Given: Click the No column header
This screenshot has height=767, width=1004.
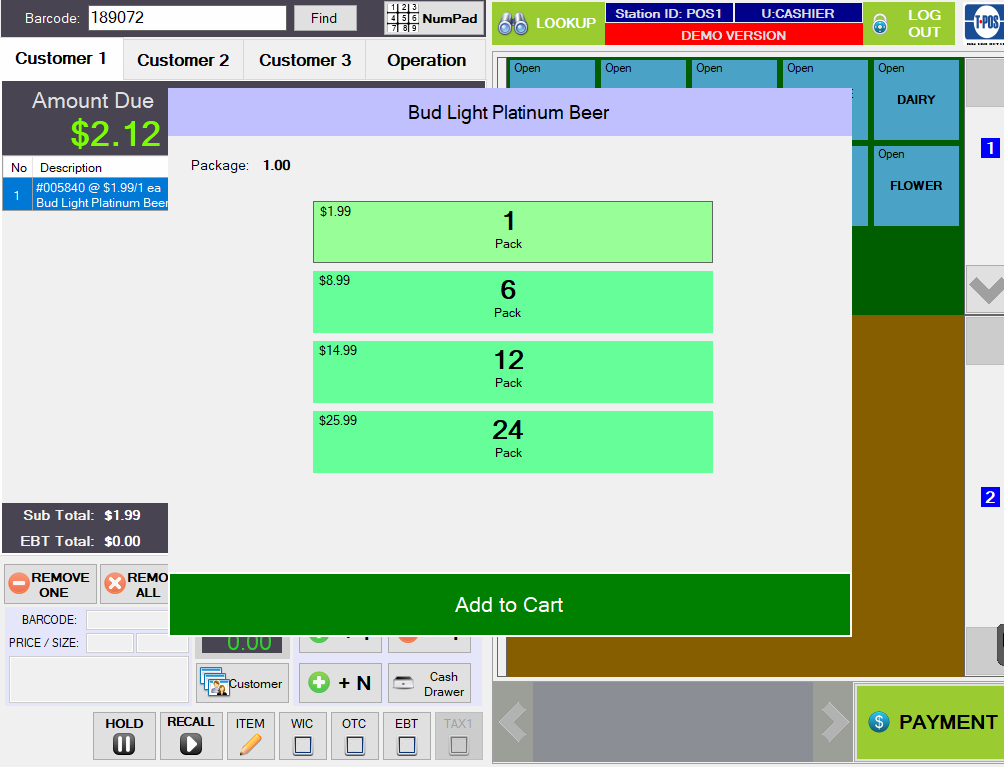Looking at the screenshot, I should (x=19, y=168).
